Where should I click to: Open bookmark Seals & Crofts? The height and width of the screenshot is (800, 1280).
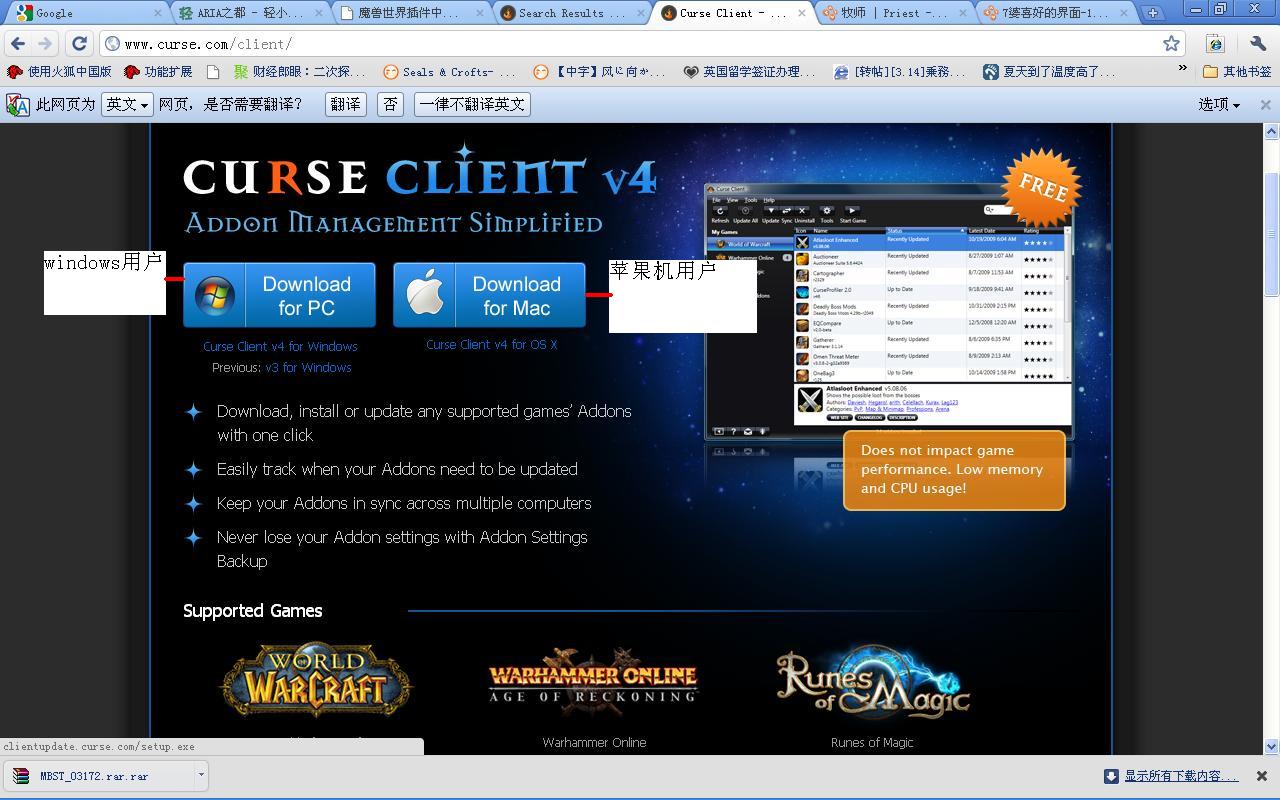[450, 72]
